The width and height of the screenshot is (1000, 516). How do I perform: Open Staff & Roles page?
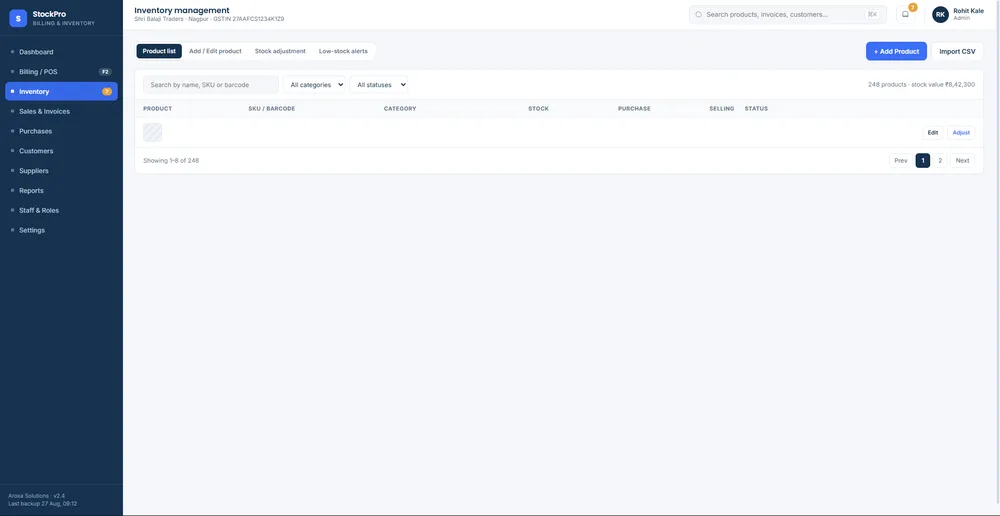pyautogui.click(x=61, y=210)
